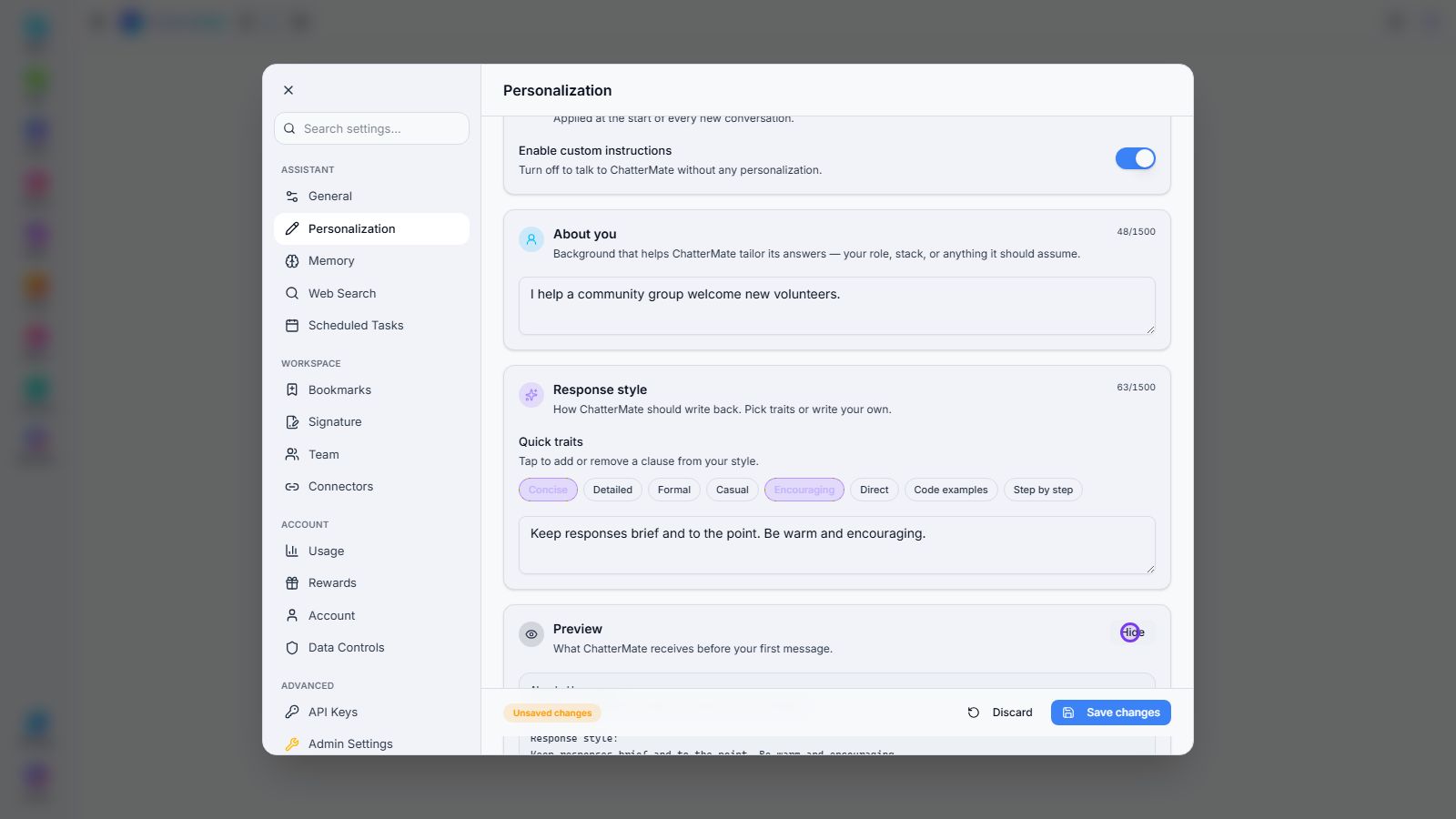Click the 63/1500 character counter
1456x819 pixels.
coord(1137,388)
